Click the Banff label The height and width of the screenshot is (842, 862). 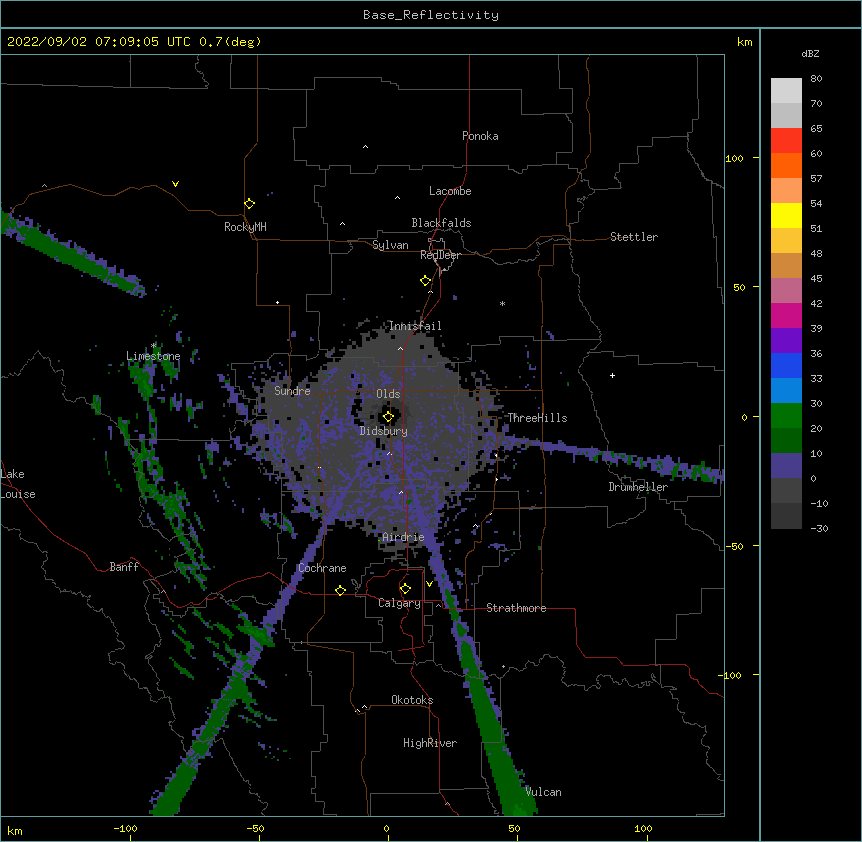(x=124, y=567)
